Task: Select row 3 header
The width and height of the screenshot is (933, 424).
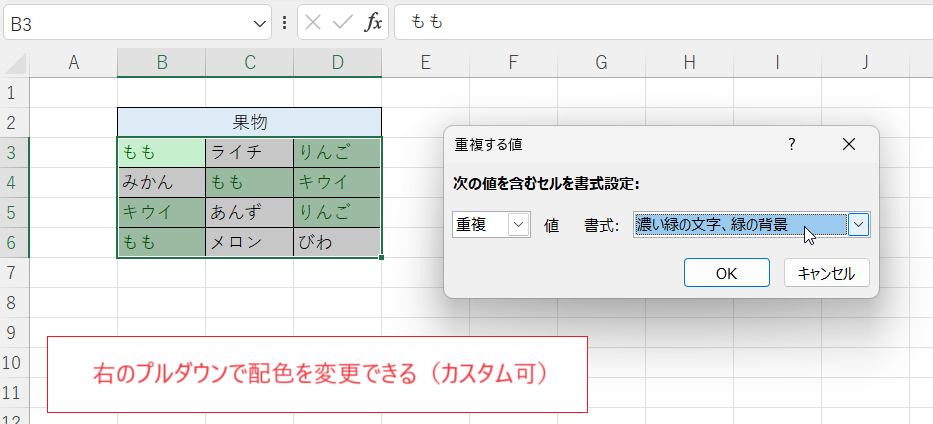Action: pos(14,153)
